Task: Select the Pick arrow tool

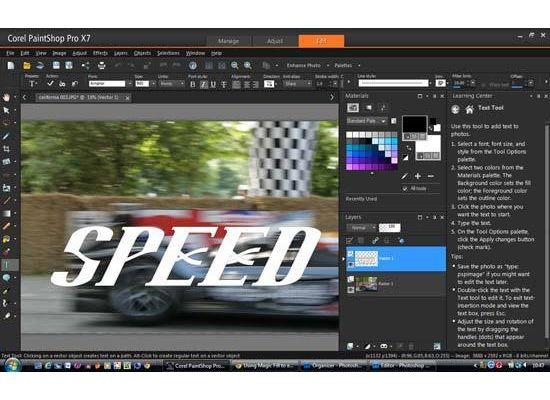Action: pos(6,110)
